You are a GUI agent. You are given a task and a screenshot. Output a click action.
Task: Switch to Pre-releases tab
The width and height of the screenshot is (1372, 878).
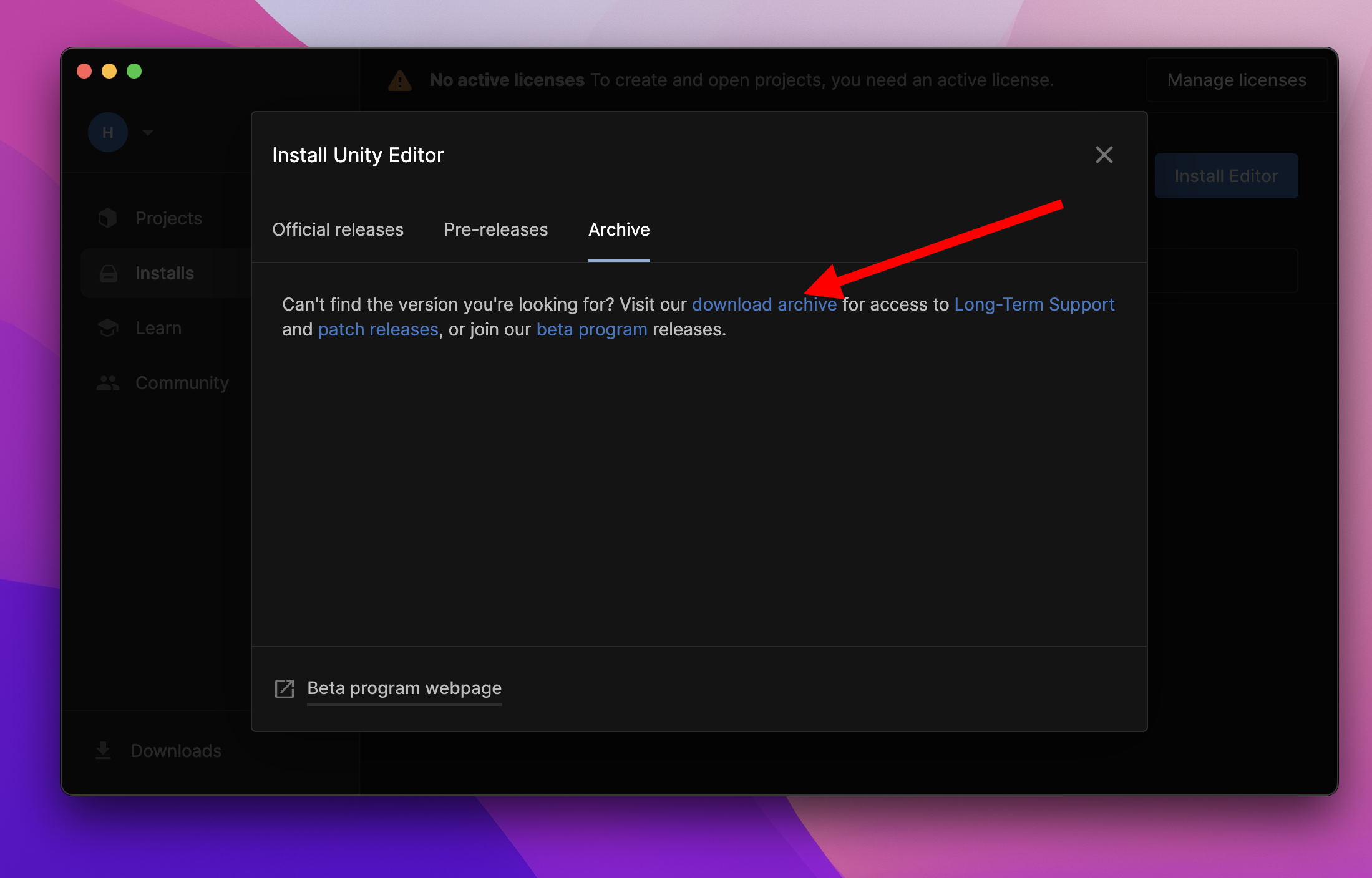495,229
